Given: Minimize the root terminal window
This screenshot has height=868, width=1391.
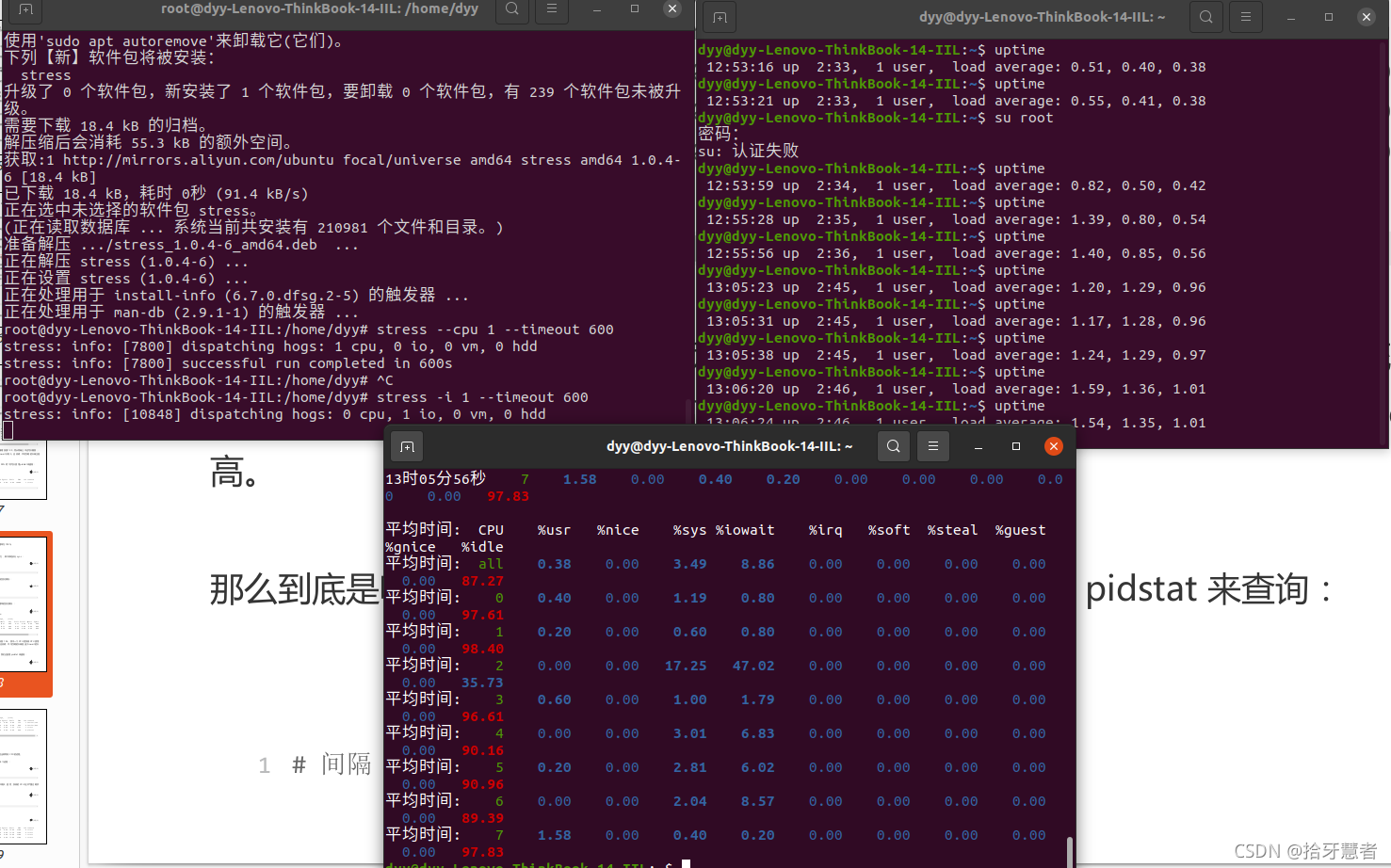Looking at the screenshot, I should 596,9.
